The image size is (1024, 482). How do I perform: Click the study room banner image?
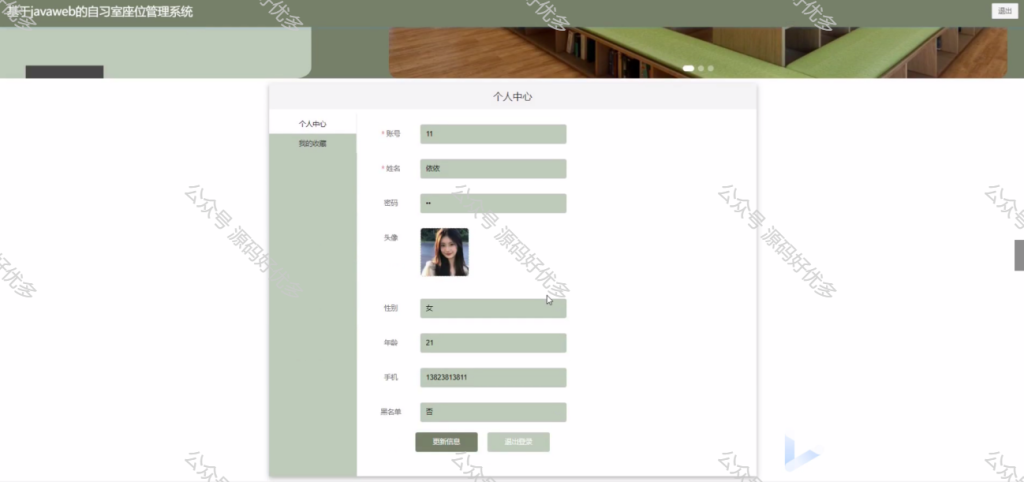click(x=698, y=52)
